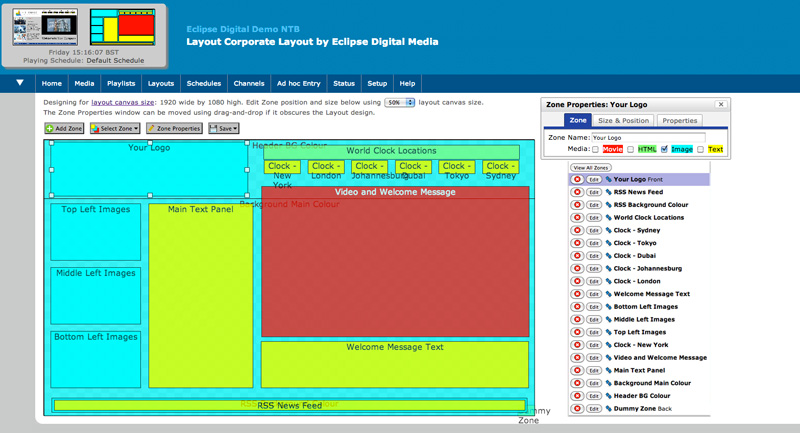The image size is (800, 433).
Task: Remove Clock - Dubai using red icon
Action: tap(577, 256)
